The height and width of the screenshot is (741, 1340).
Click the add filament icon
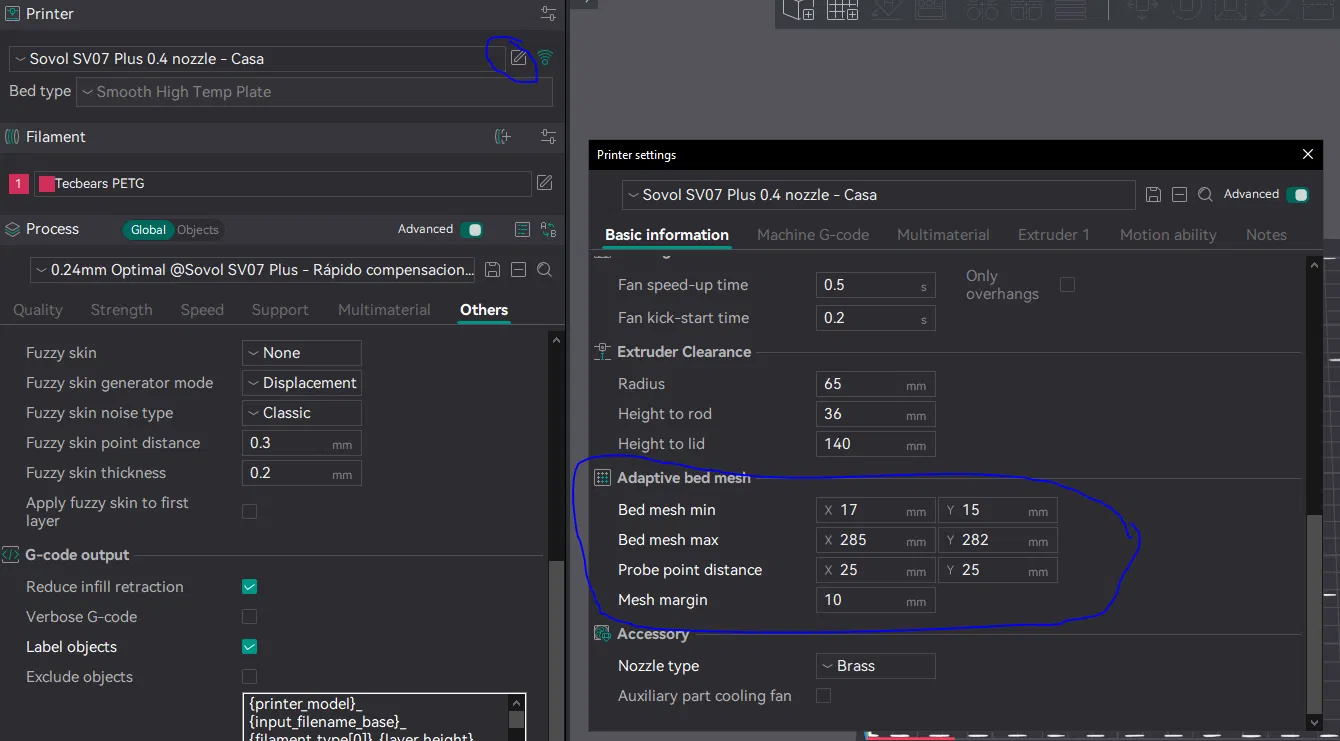pos(503,137)
